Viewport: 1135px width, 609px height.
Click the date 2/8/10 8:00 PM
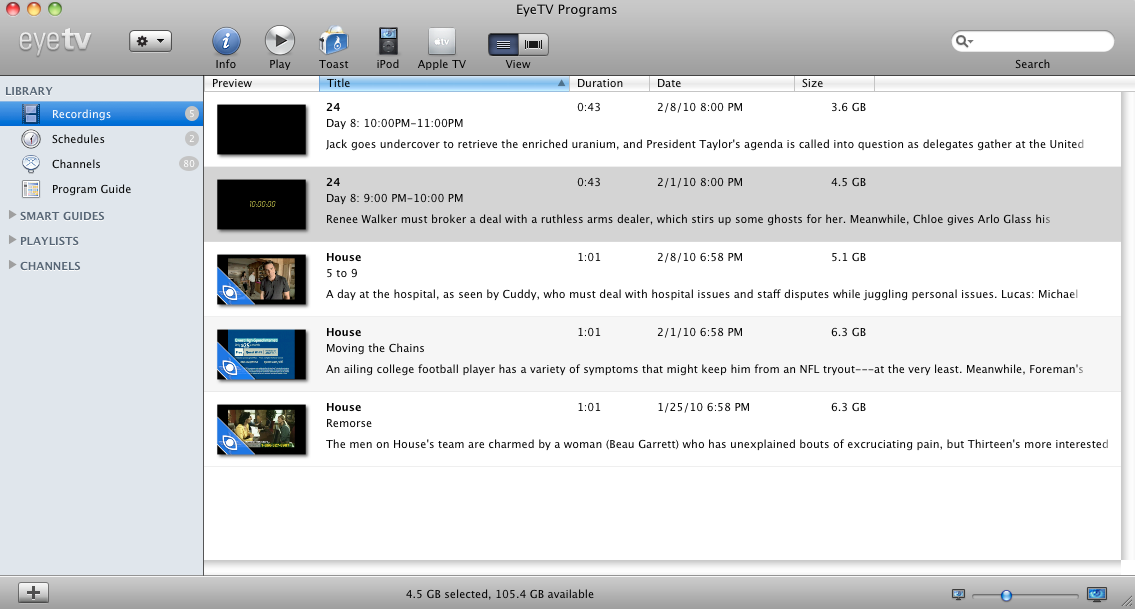[x=700, y=107]
